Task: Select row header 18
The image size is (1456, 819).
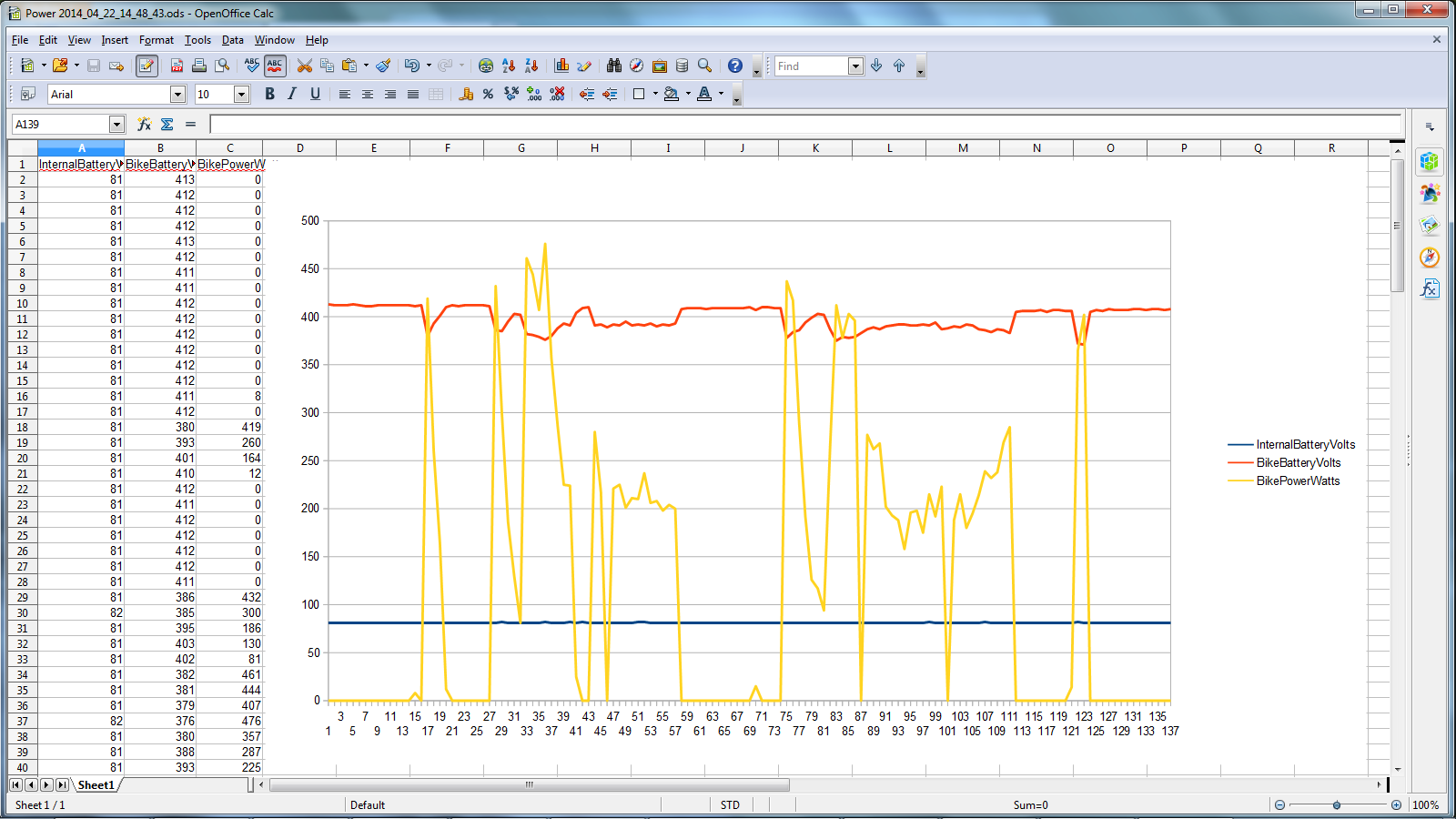Action: click(22, 427)
